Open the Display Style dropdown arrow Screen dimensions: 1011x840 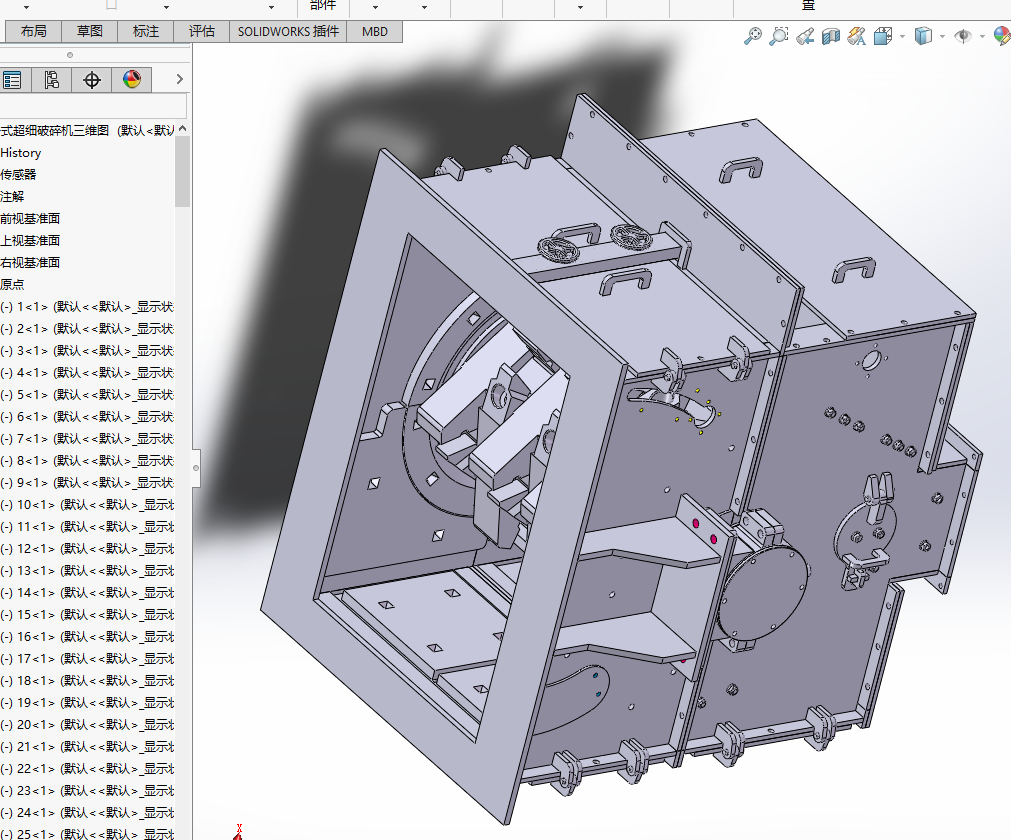coord(942,36)
